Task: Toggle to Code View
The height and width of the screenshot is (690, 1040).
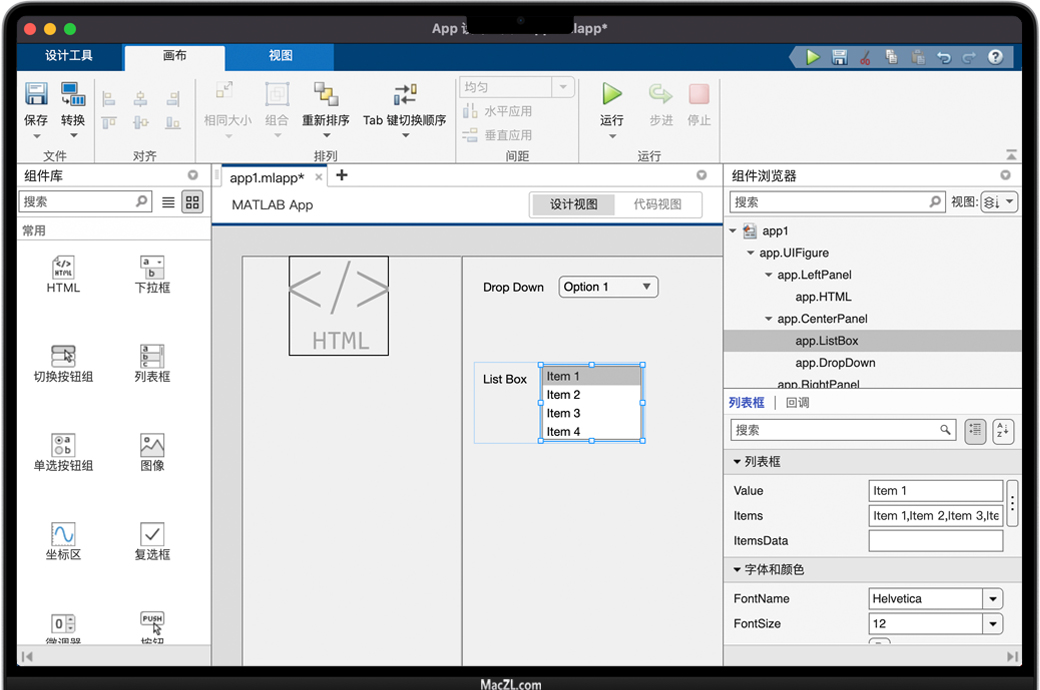Action: tap(657, 204)
